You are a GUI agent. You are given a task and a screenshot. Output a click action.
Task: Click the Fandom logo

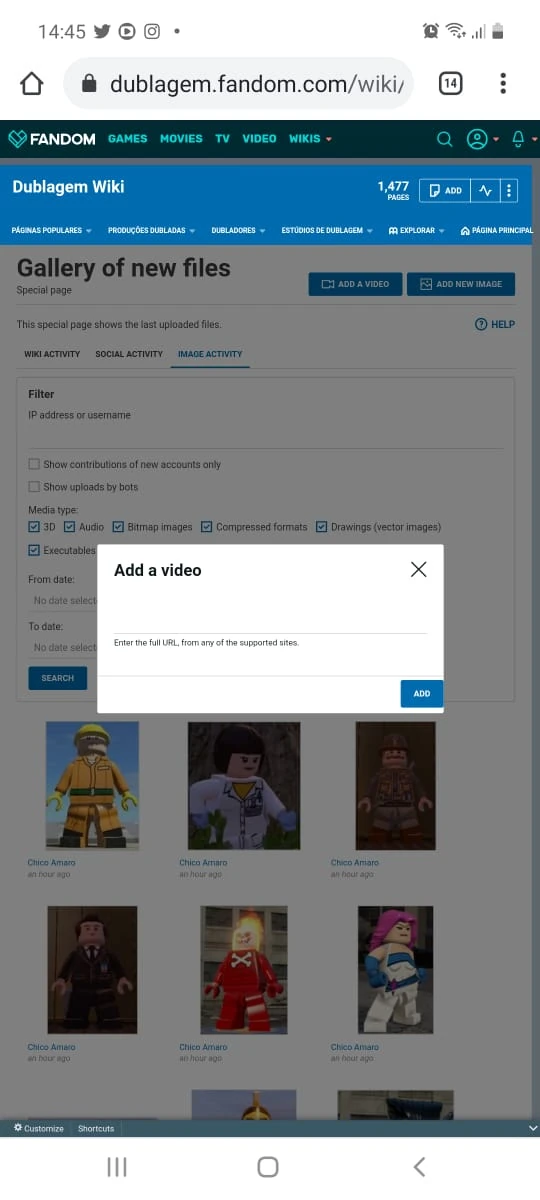point(52,139)
